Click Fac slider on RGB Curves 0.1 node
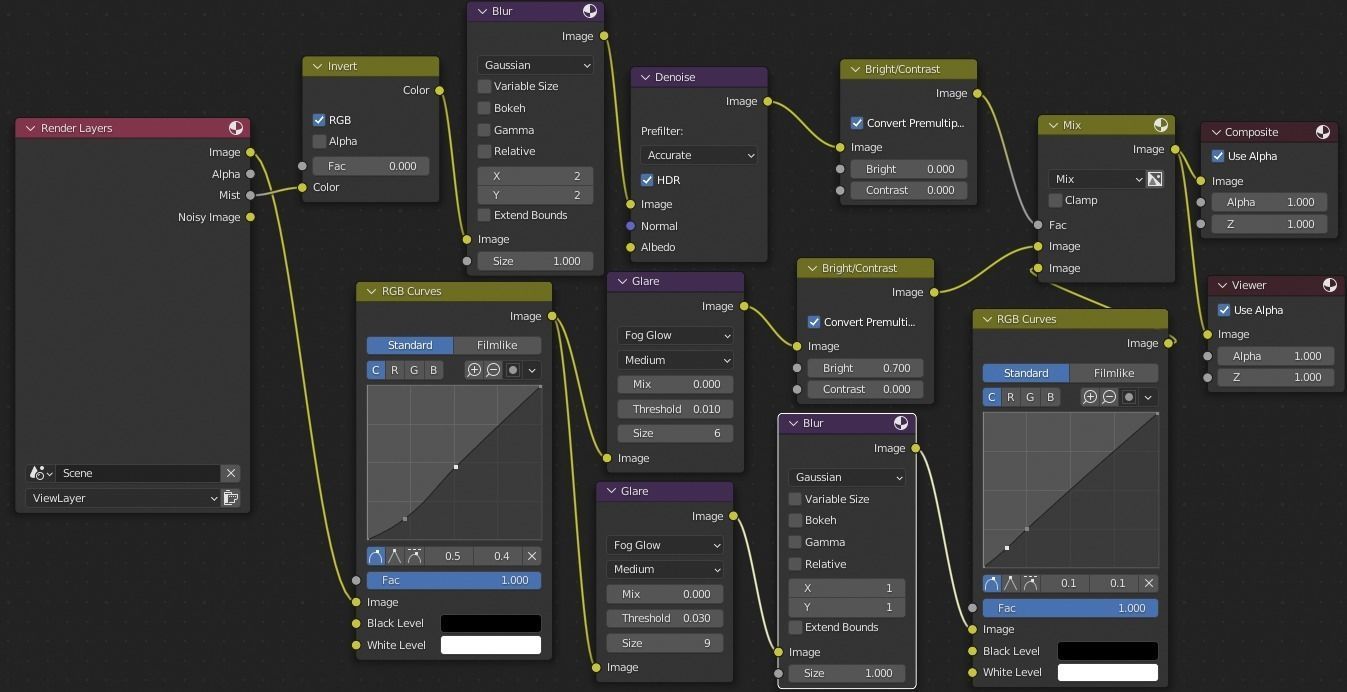This screenshot has height=692, width=1347. (1070, 608)
